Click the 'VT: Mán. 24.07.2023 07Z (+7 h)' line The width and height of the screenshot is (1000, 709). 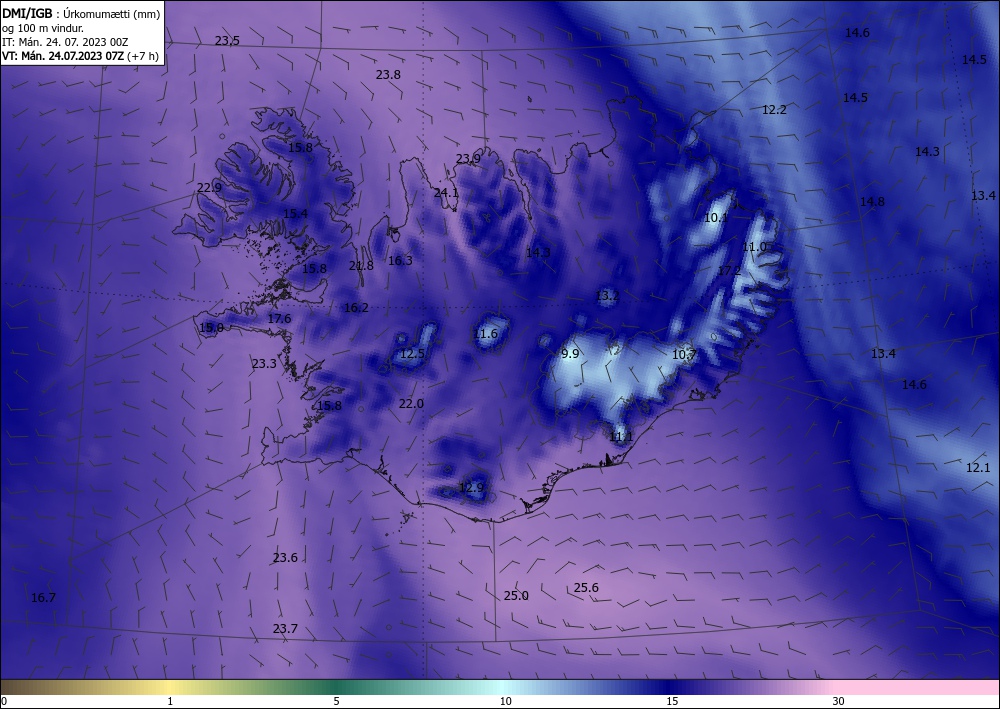pyautogui.click(x=80, y=56)
